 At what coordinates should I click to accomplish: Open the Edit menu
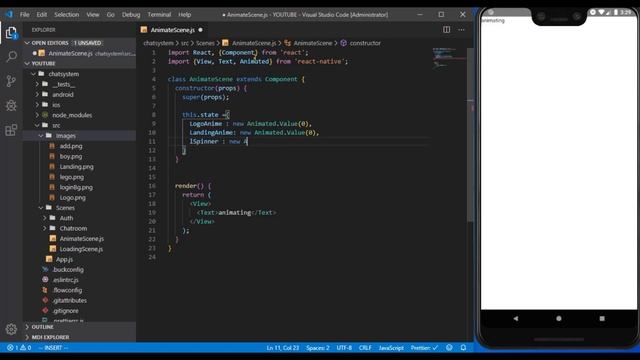(42, 14)
